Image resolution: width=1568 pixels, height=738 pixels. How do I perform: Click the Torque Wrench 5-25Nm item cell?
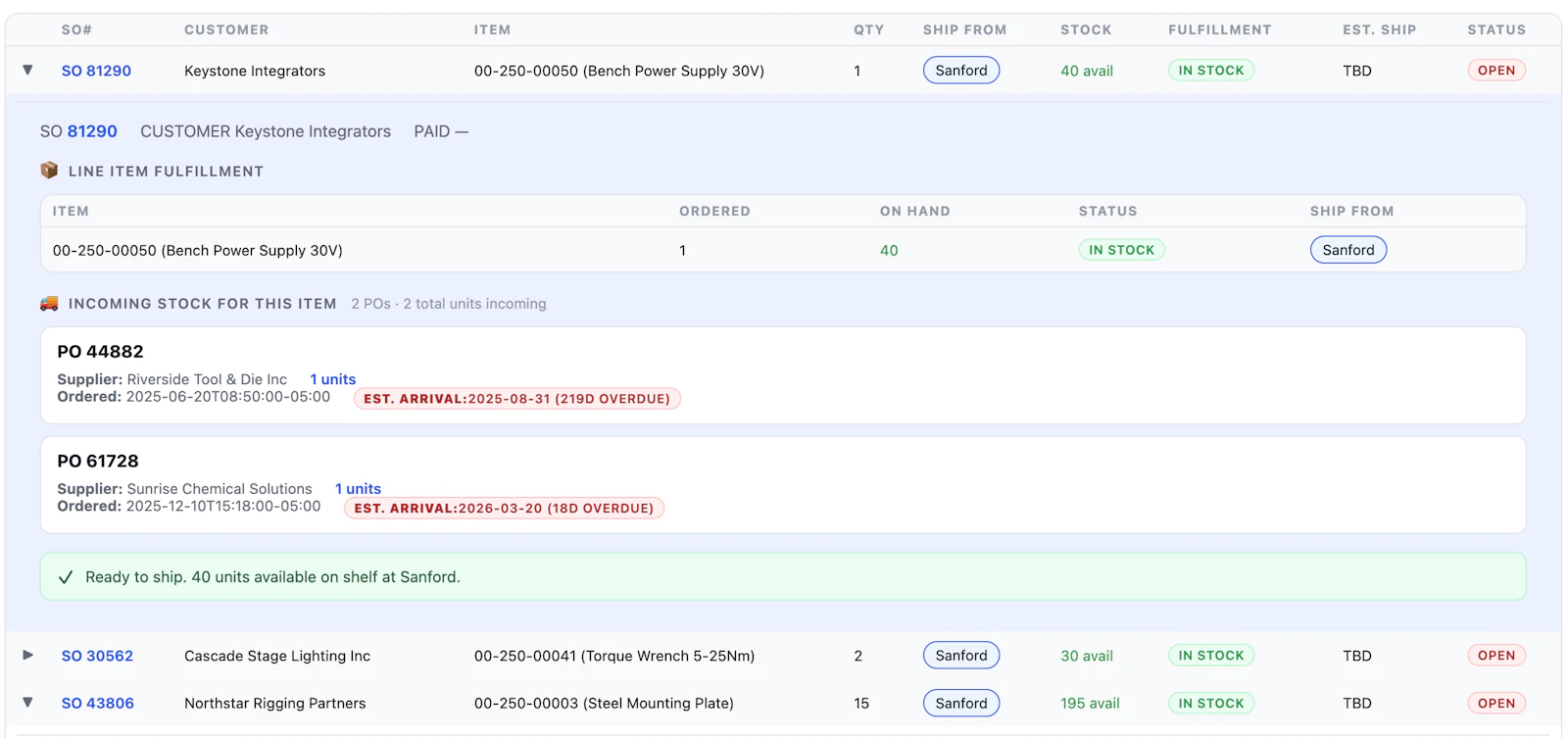614,656
